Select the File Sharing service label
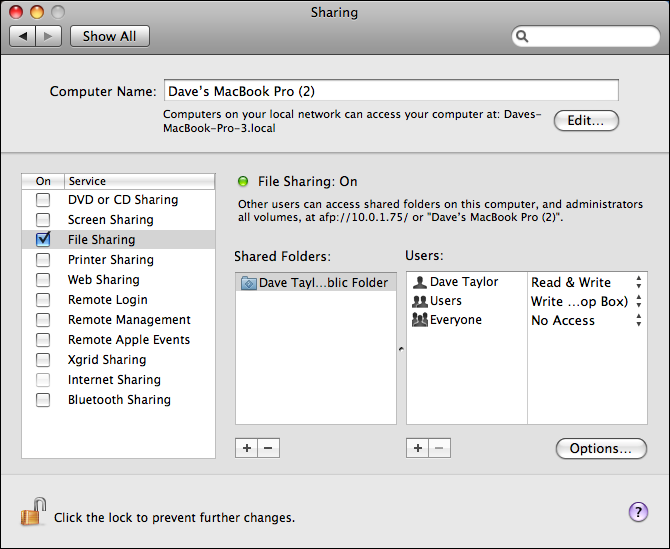This screenshot has height=549, width=670. pos(101,240)
